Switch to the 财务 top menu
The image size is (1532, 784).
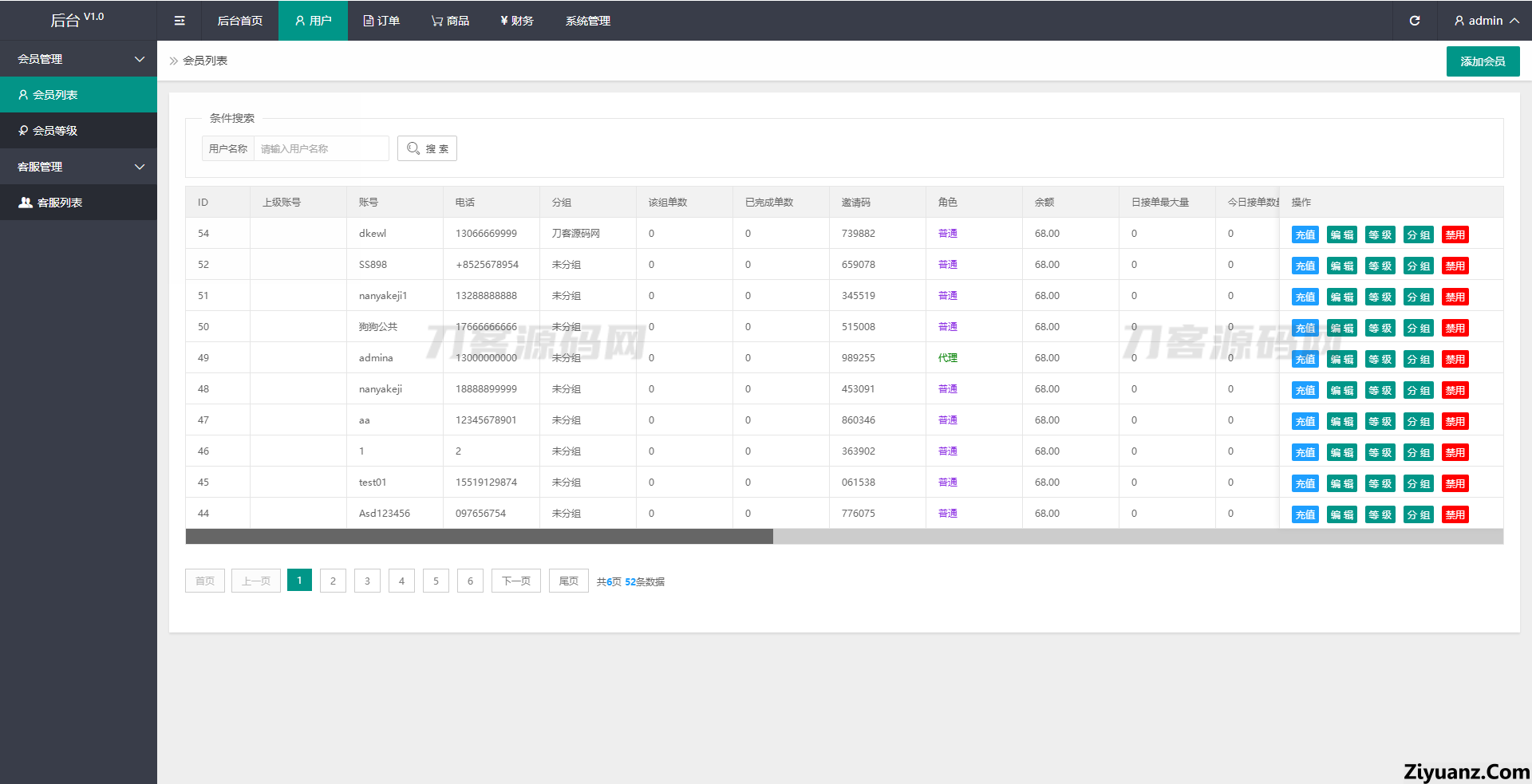click(516, 21)
